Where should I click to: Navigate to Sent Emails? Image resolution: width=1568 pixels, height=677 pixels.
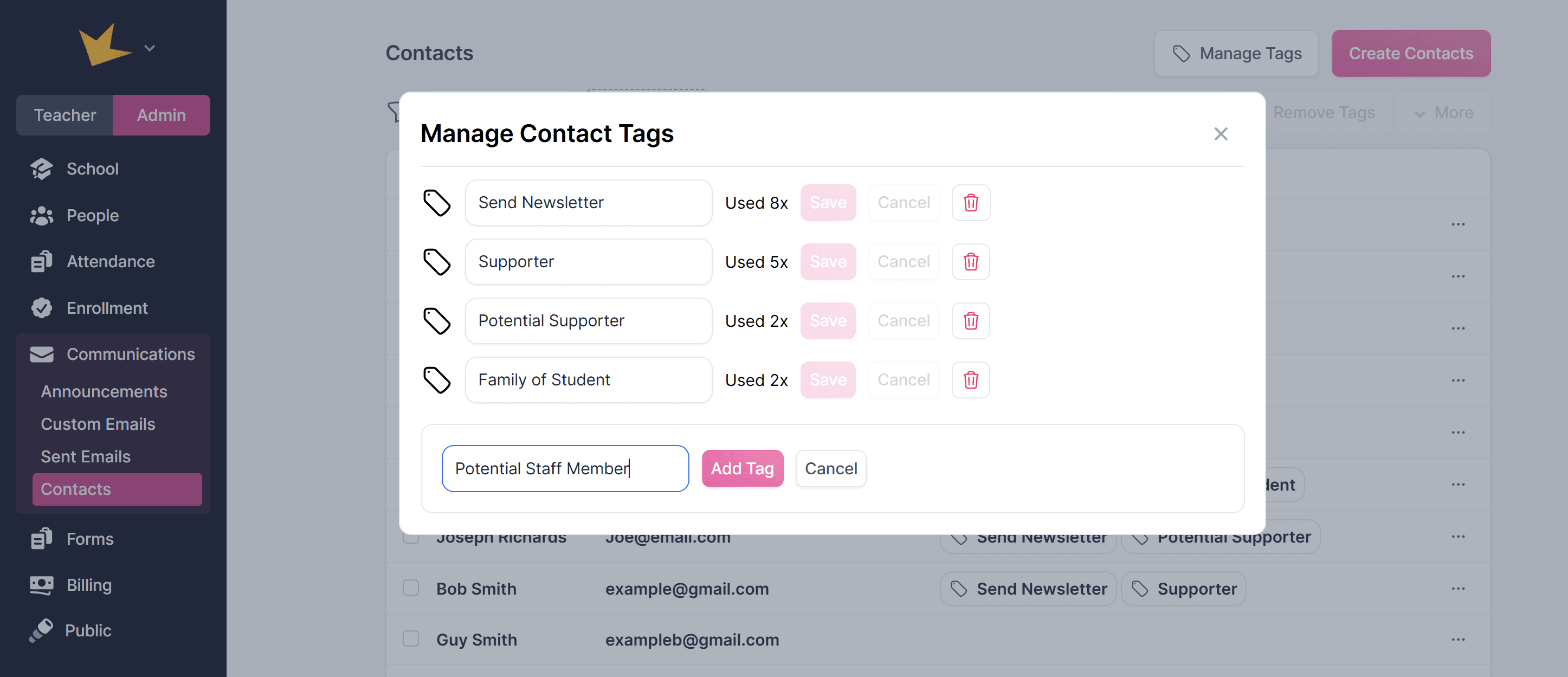tap(85, 456)
